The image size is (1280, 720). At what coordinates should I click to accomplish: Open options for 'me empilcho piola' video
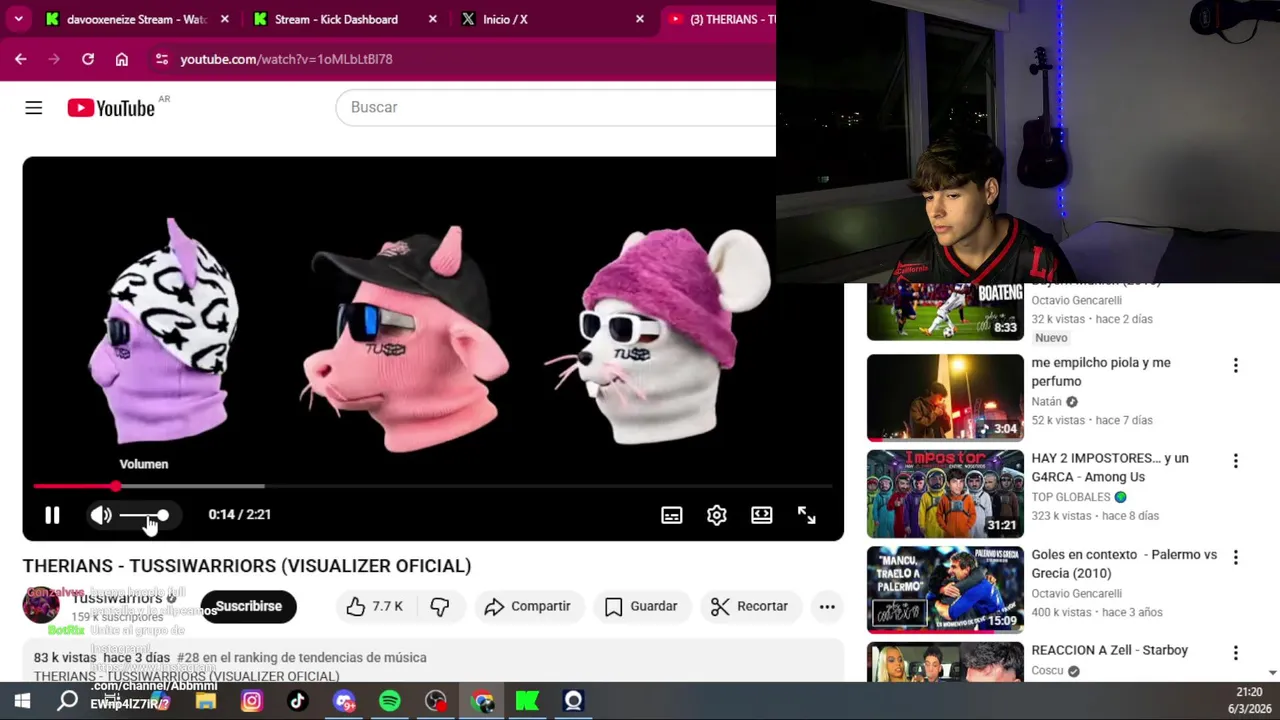1236,365
